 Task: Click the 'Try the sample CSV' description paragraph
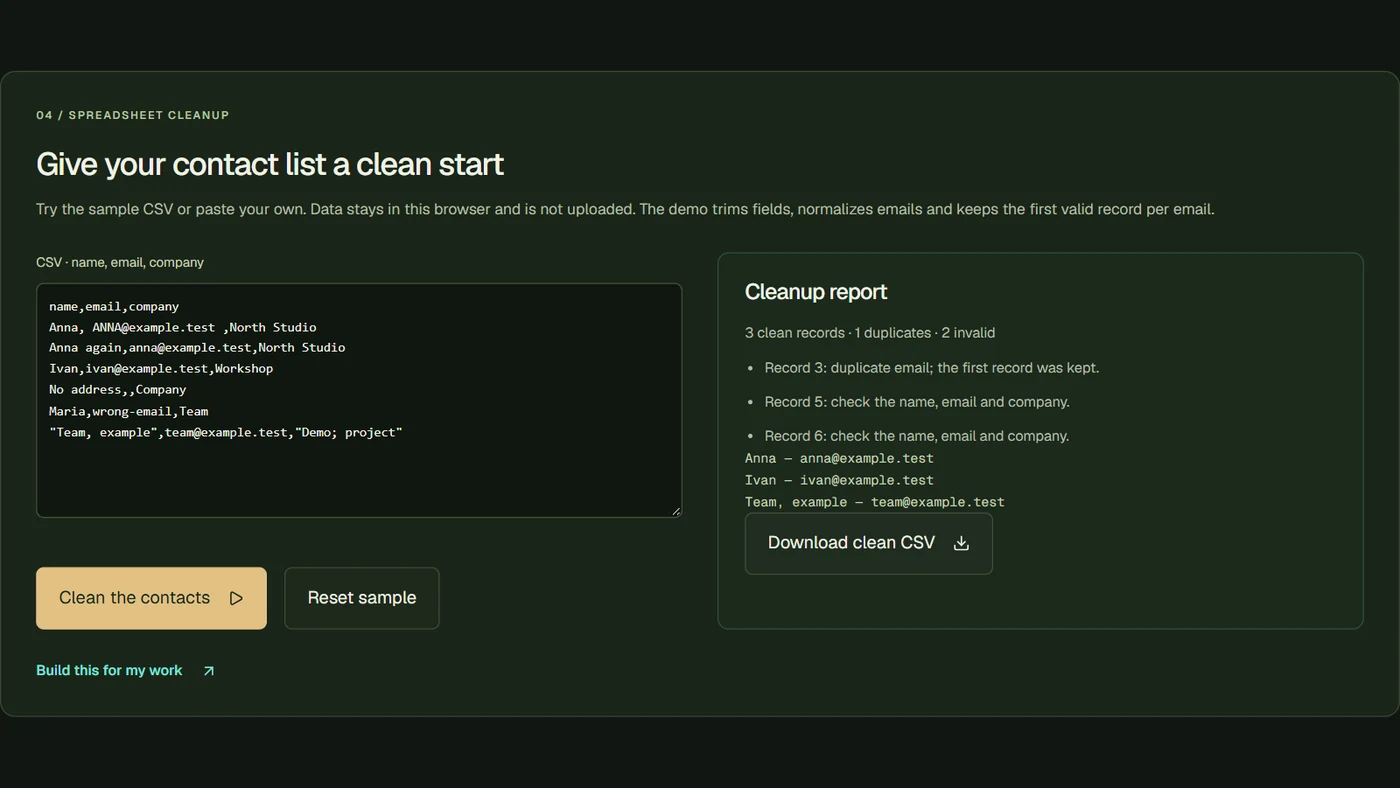pyautogui.click(x=625, y=210)
